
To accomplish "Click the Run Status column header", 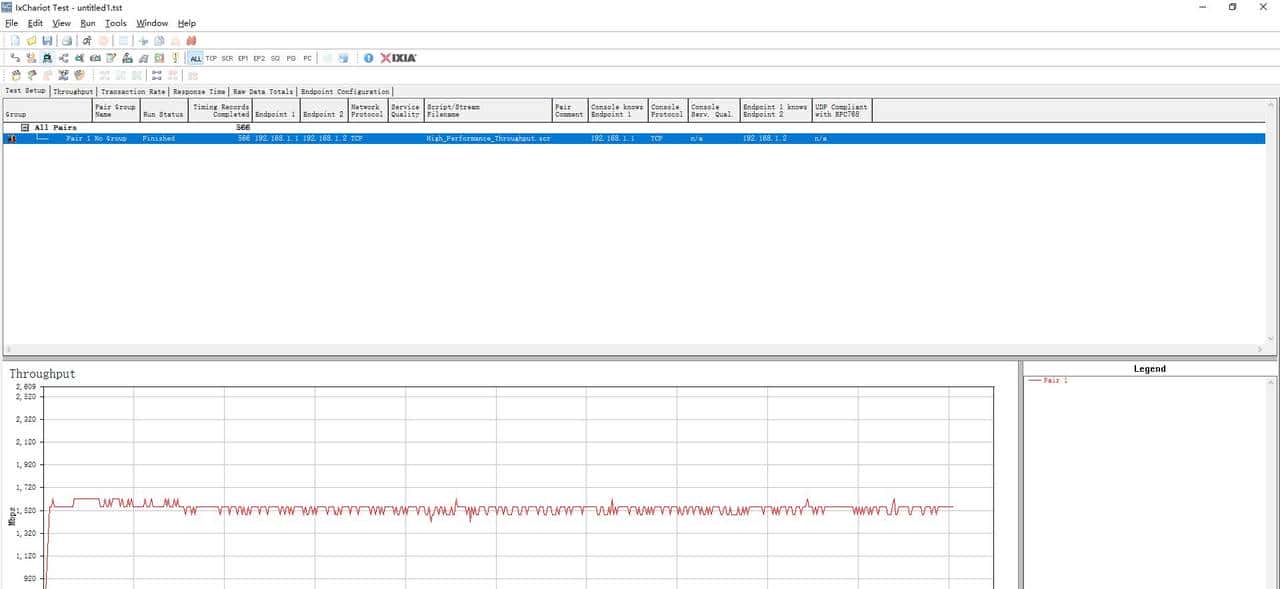I will click(x=164, y=110).
